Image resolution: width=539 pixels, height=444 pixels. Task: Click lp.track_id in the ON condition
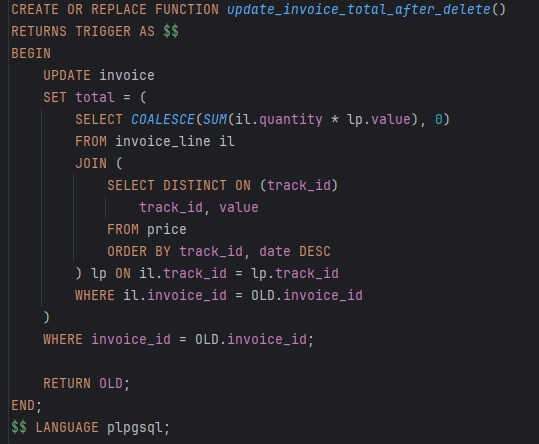(x=295, y=273)
